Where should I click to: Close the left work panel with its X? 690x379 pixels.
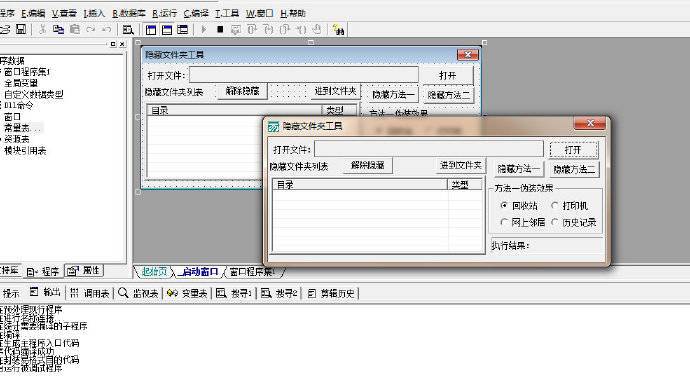(x=122, y=44)
